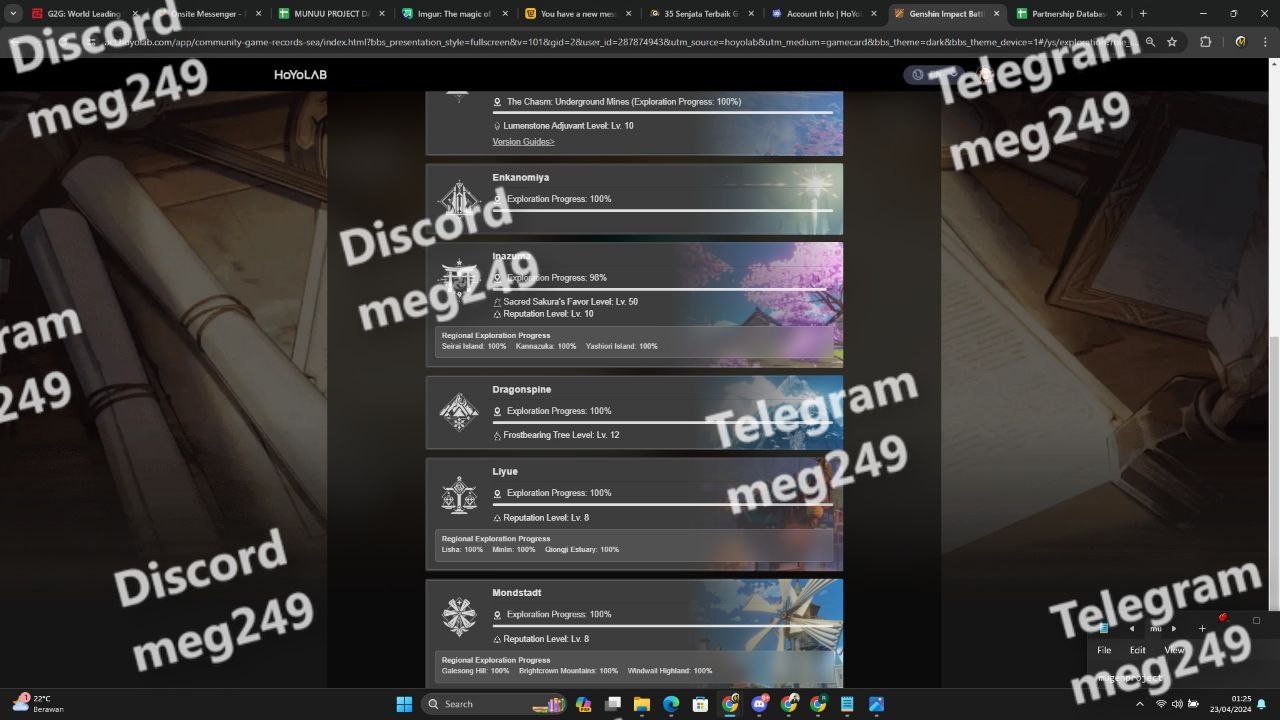Switch to the MUNUU PROJECT tab
This screenshot has width=1280, height=720.
tap(333, 14)
